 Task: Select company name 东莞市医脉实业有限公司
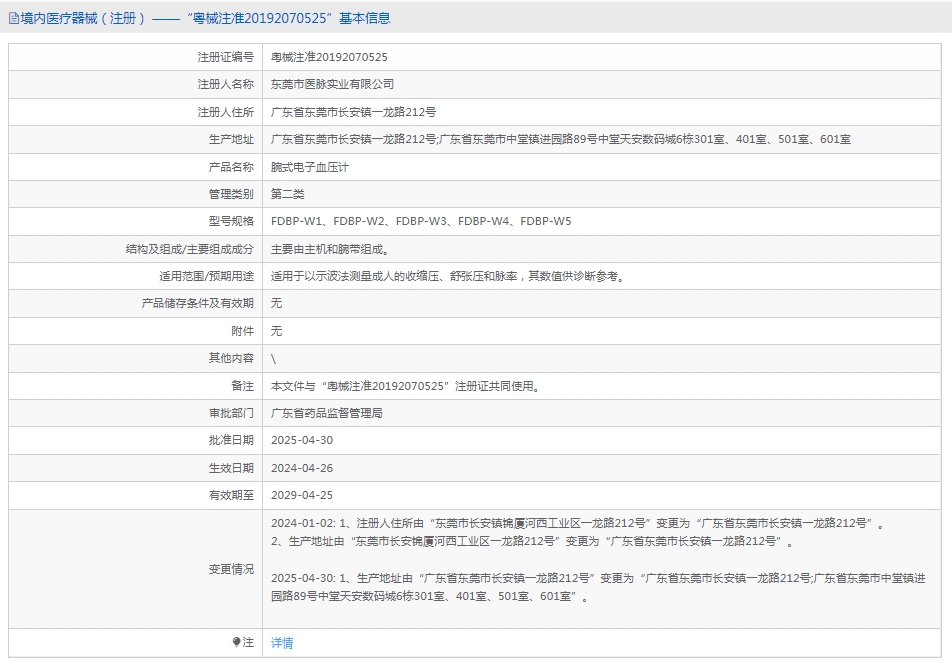[x=332, y=84]
